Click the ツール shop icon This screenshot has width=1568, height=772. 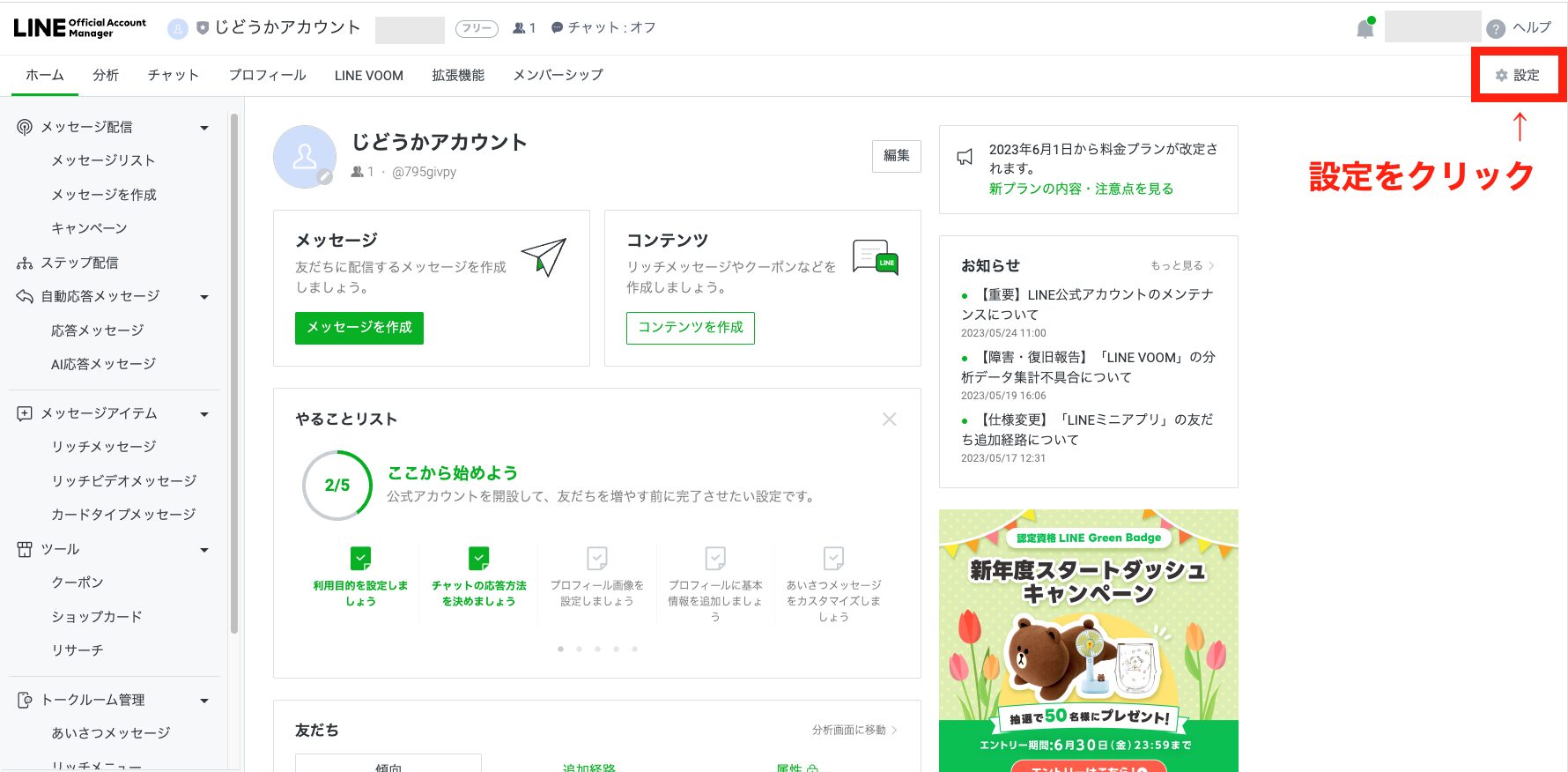coord(25,549)
